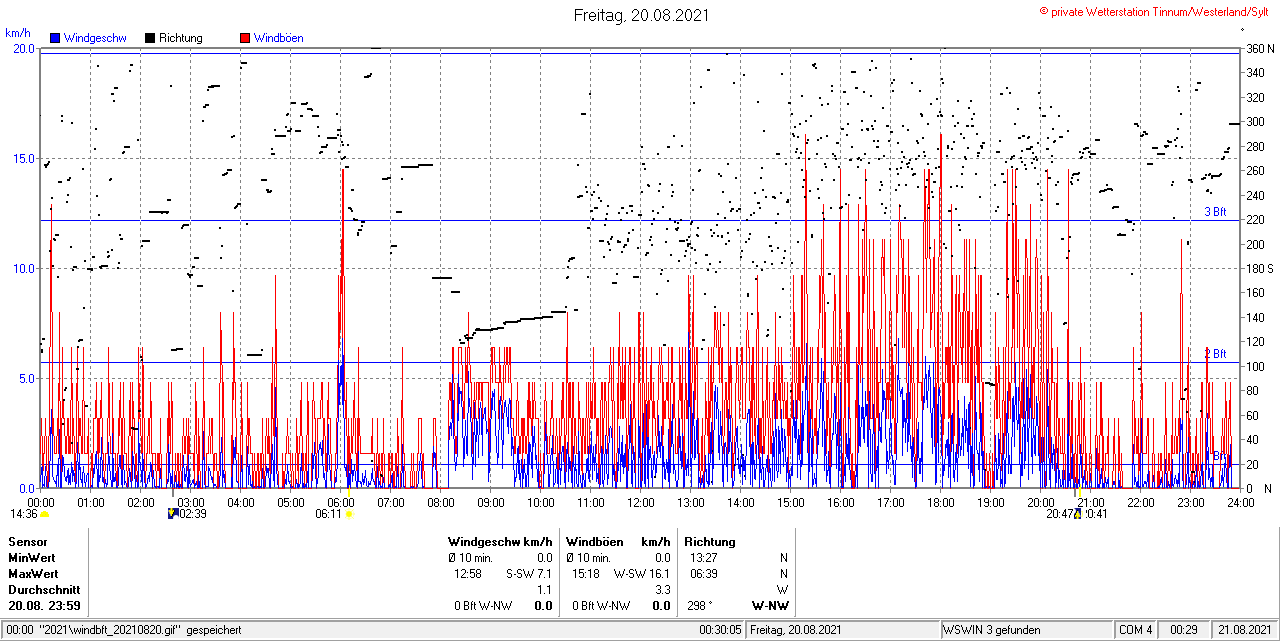Click the 13:27 direction minimum time
Screen dimensions: 1280x641
(703, 557)
